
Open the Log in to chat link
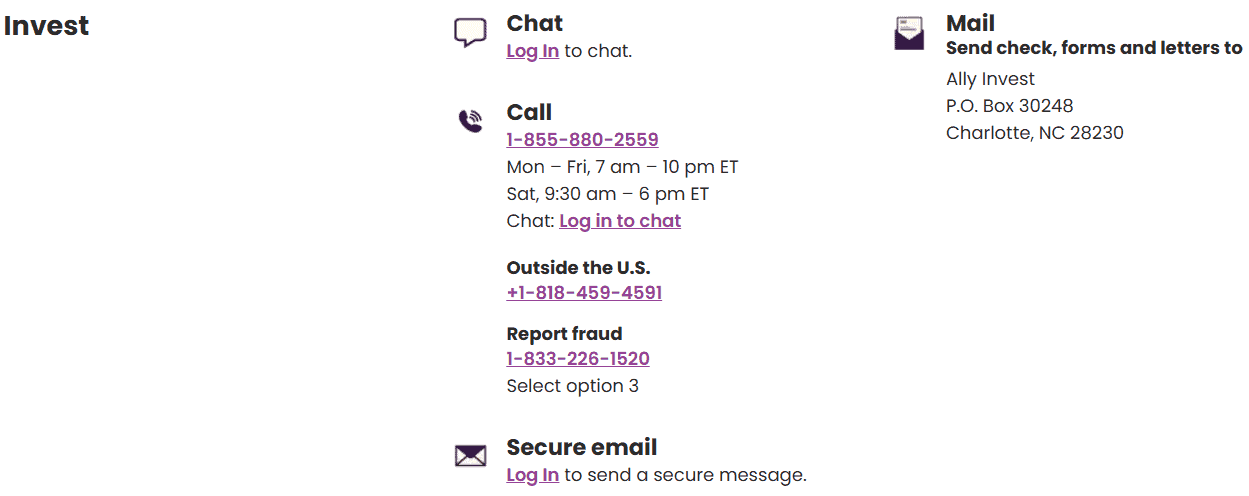(620, 221)
